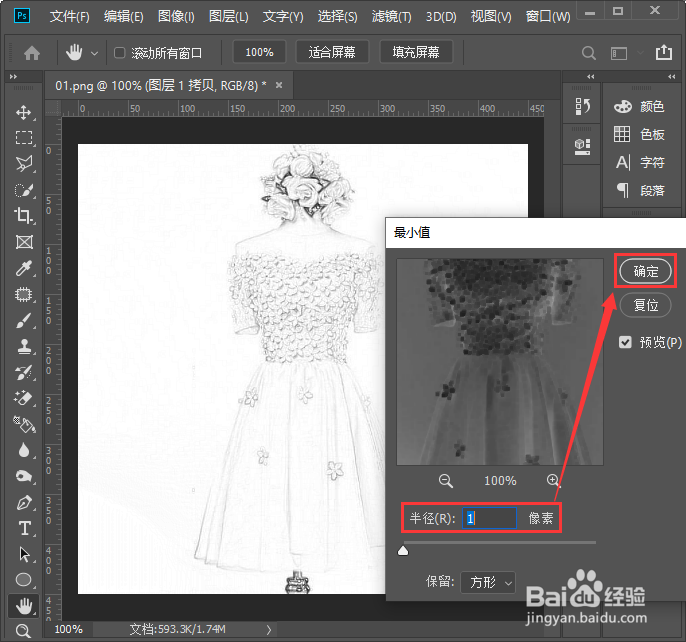The image size is (686, 642).
Task: Open the search magnifier in options bar
Action: pyautogui.click(x=588, y=53)
